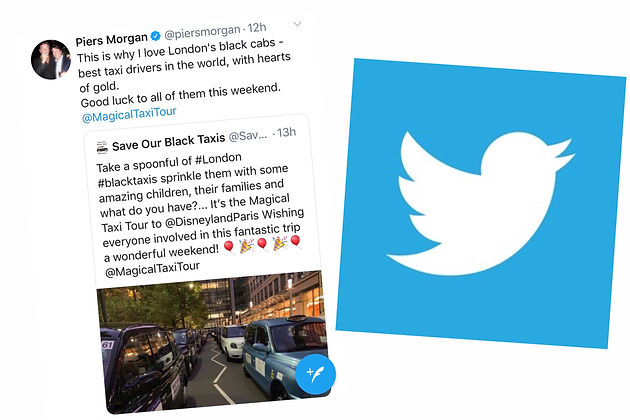
Task: Click the Save Our Black Taxis avatar icon
Action: [x=102, y=148]
